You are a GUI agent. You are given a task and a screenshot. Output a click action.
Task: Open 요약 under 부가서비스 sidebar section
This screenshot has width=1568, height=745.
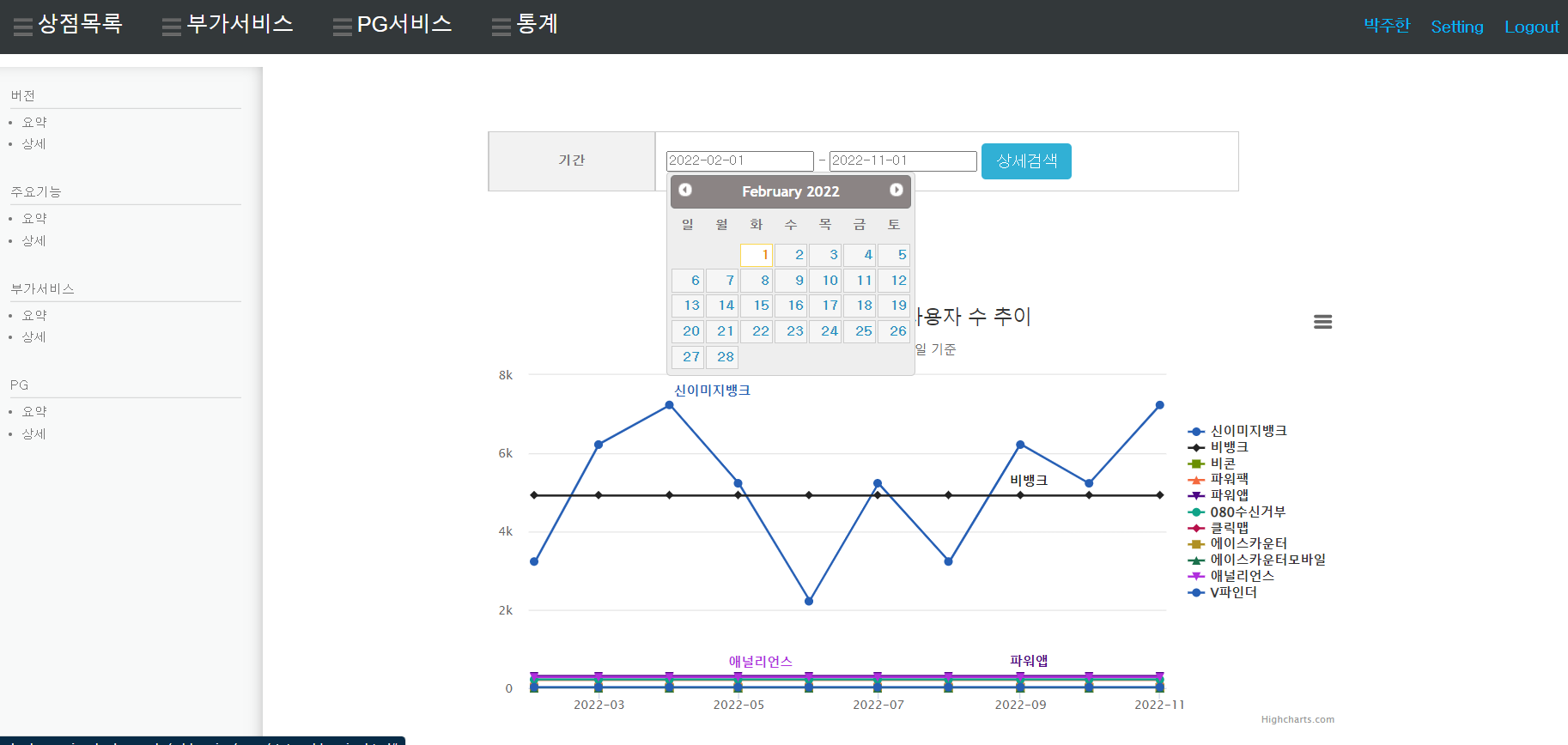click(34, 316)
